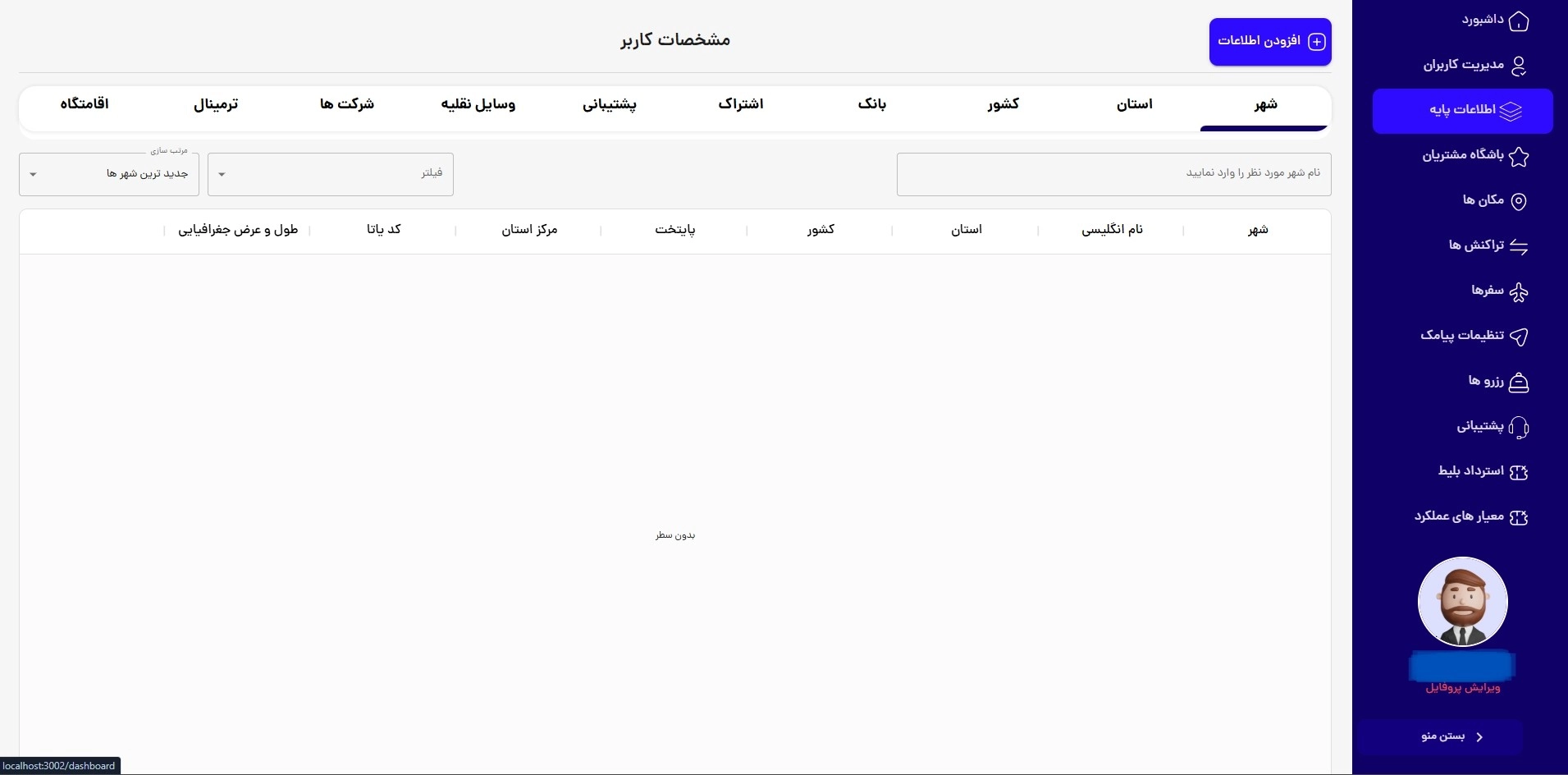The height and width of the screenshot is (775, 1568).
Task: Click the profile avatar picture
Action: pos(1461,602)
